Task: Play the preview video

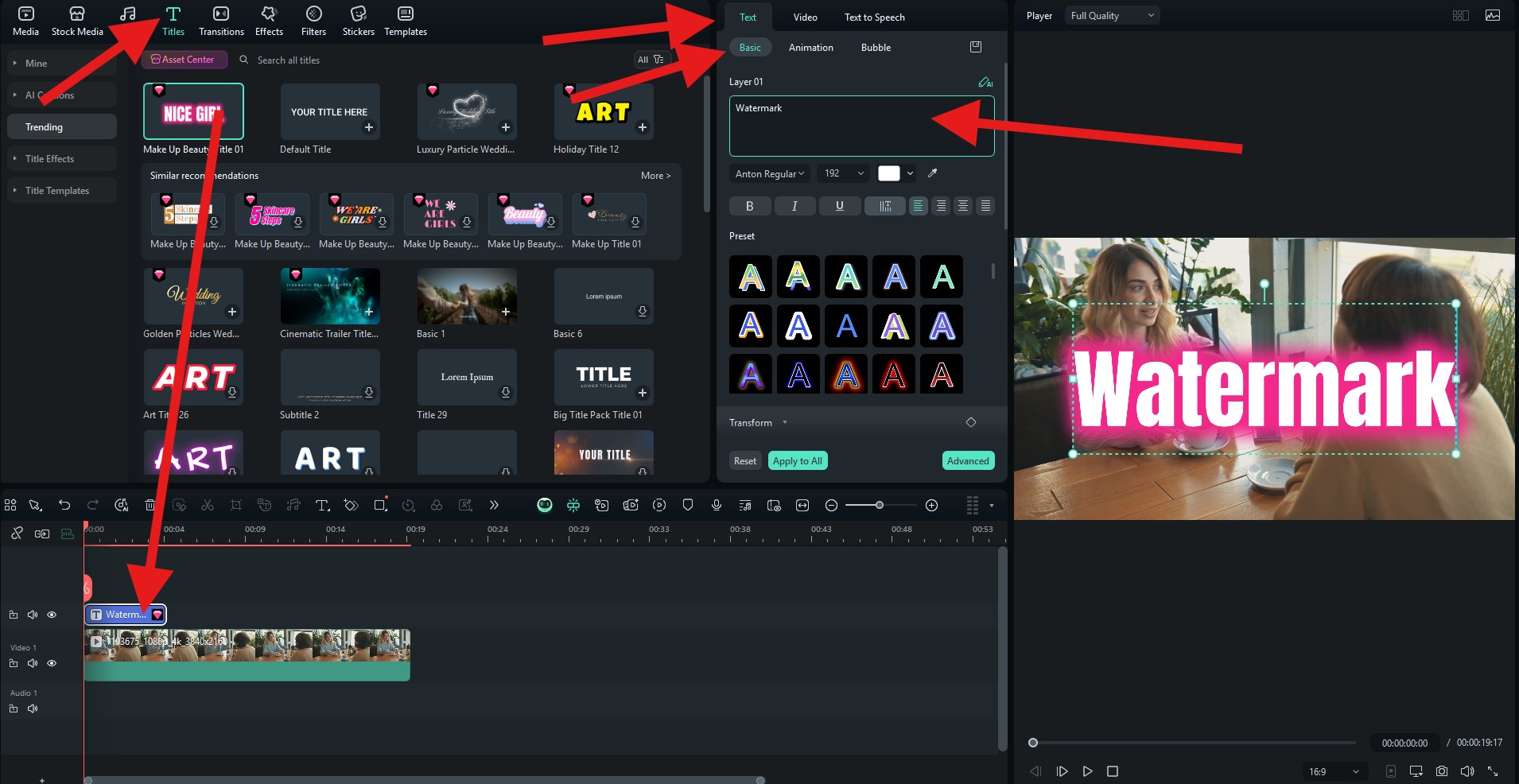Action: click(1087, 771)
